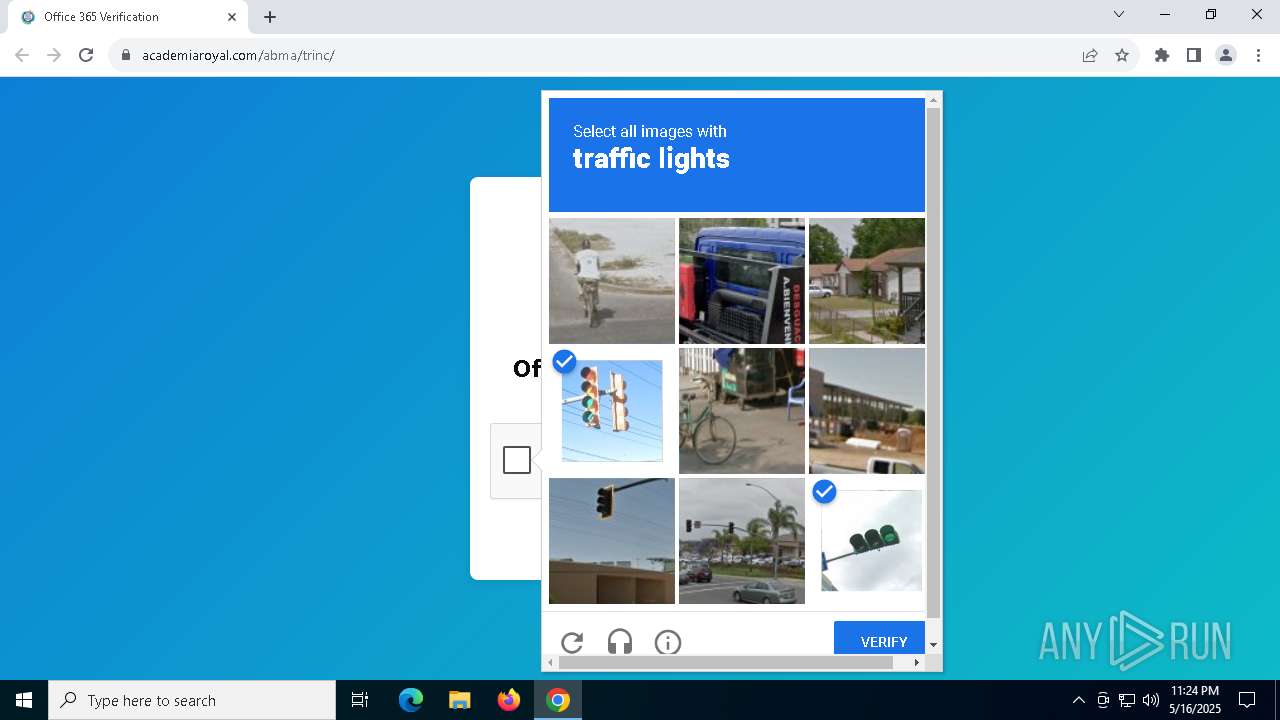The height and width of the screenshot is (720, 1280).
Task: Select the blue truck image tile
Action: point(742,281)
